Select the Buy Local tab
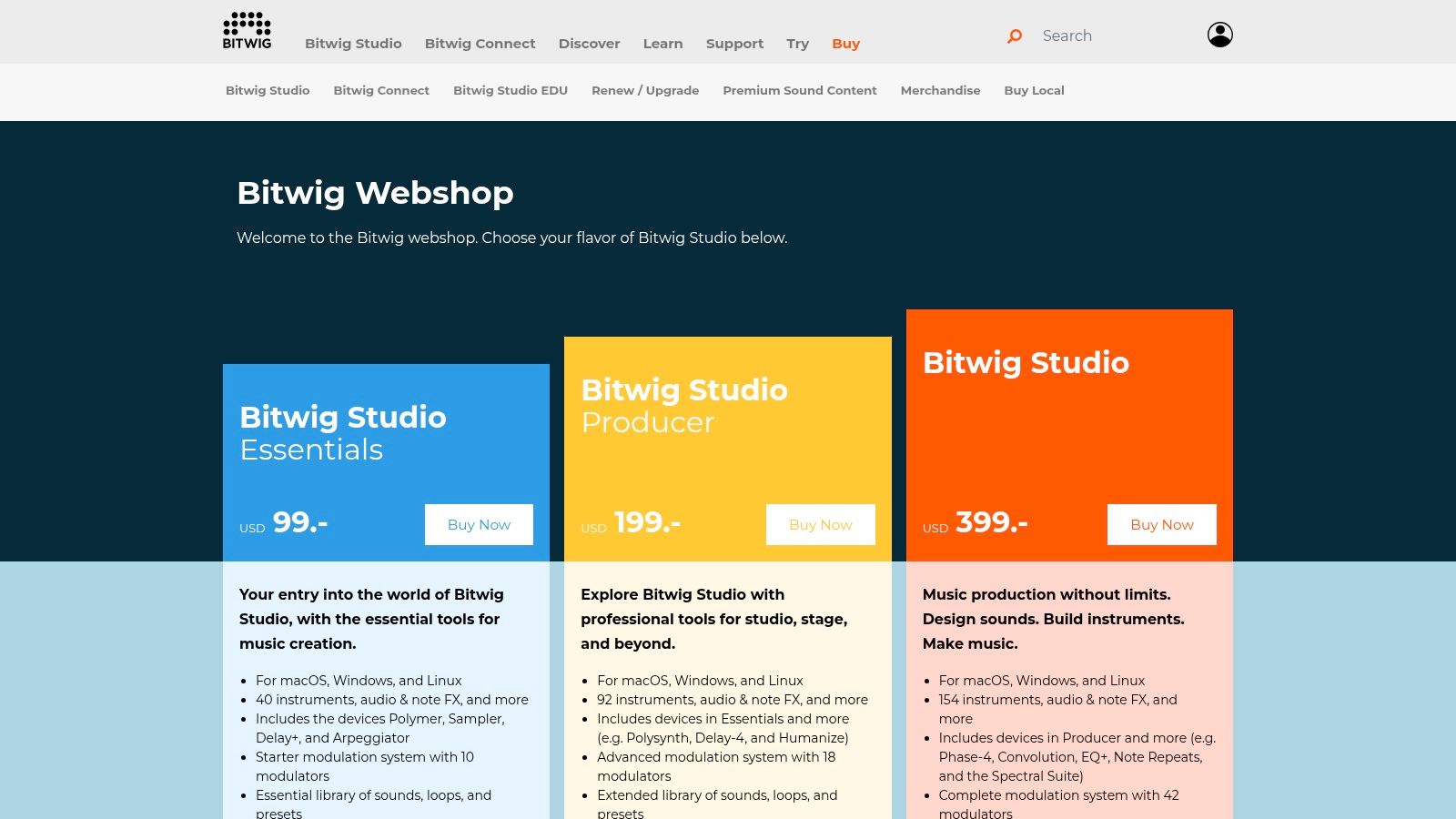This screenshot has height=819, width=1456. [1034, 90]
